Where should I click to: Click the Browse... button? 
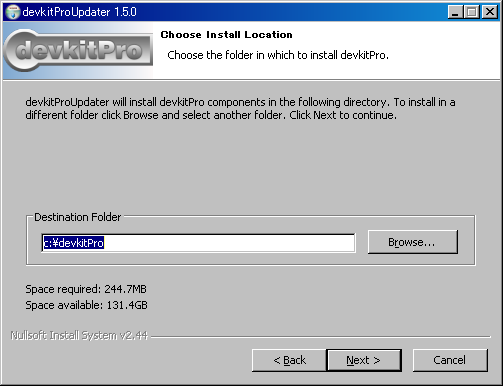[413, 242]
